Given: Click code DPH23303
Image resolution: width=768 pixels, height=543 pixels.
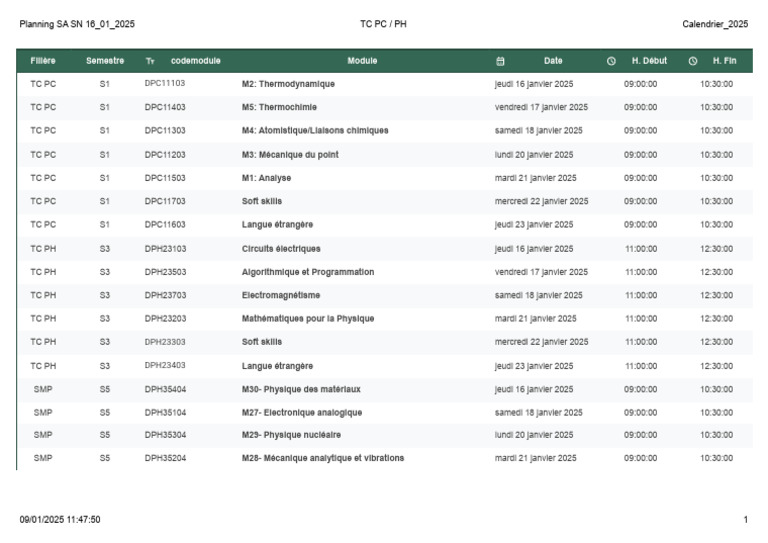Looking at the screenshot, I should point(165,342).
